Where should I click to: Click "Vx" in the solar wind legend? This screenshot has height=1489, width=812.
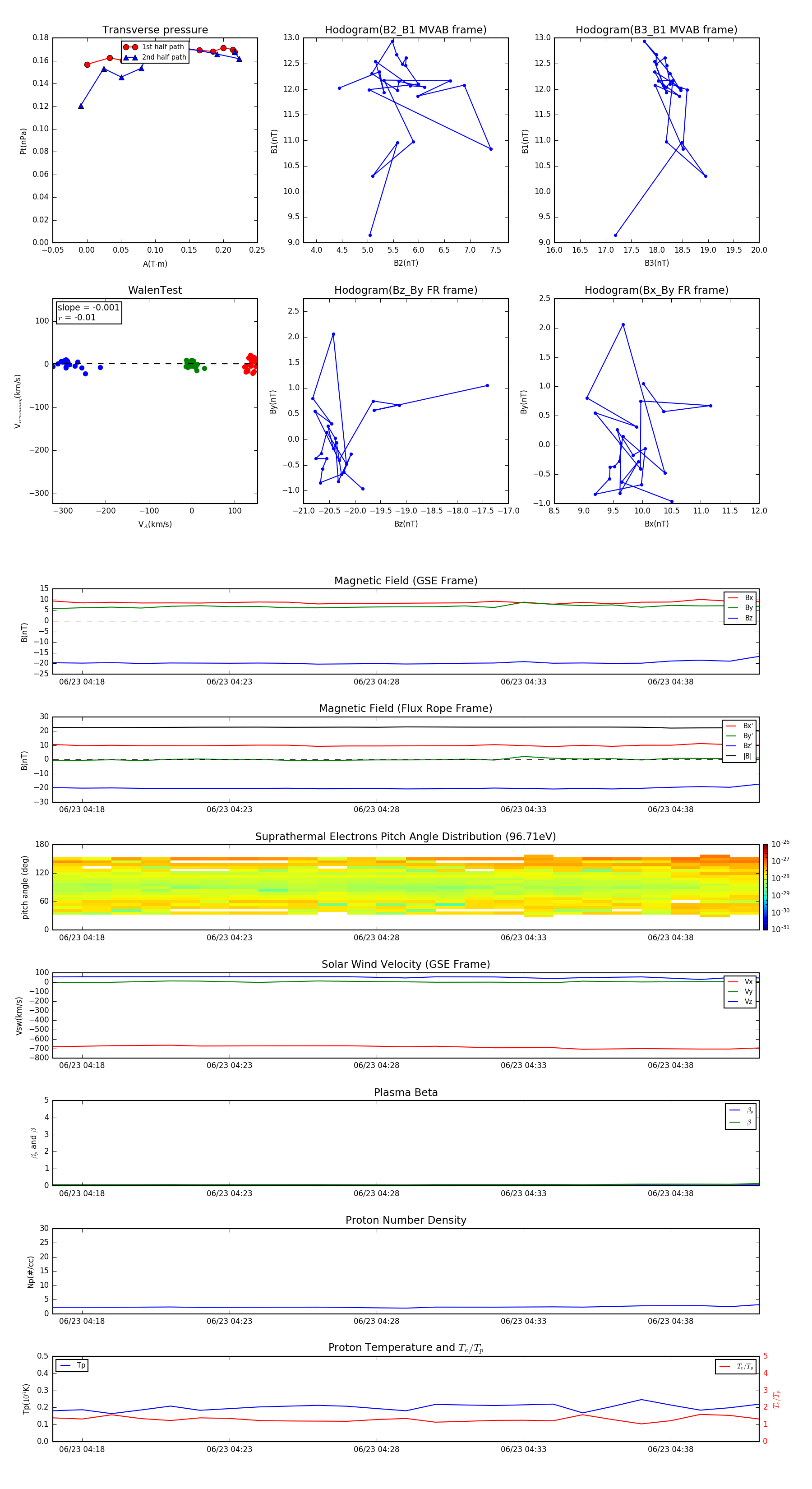tap(741, 981)
